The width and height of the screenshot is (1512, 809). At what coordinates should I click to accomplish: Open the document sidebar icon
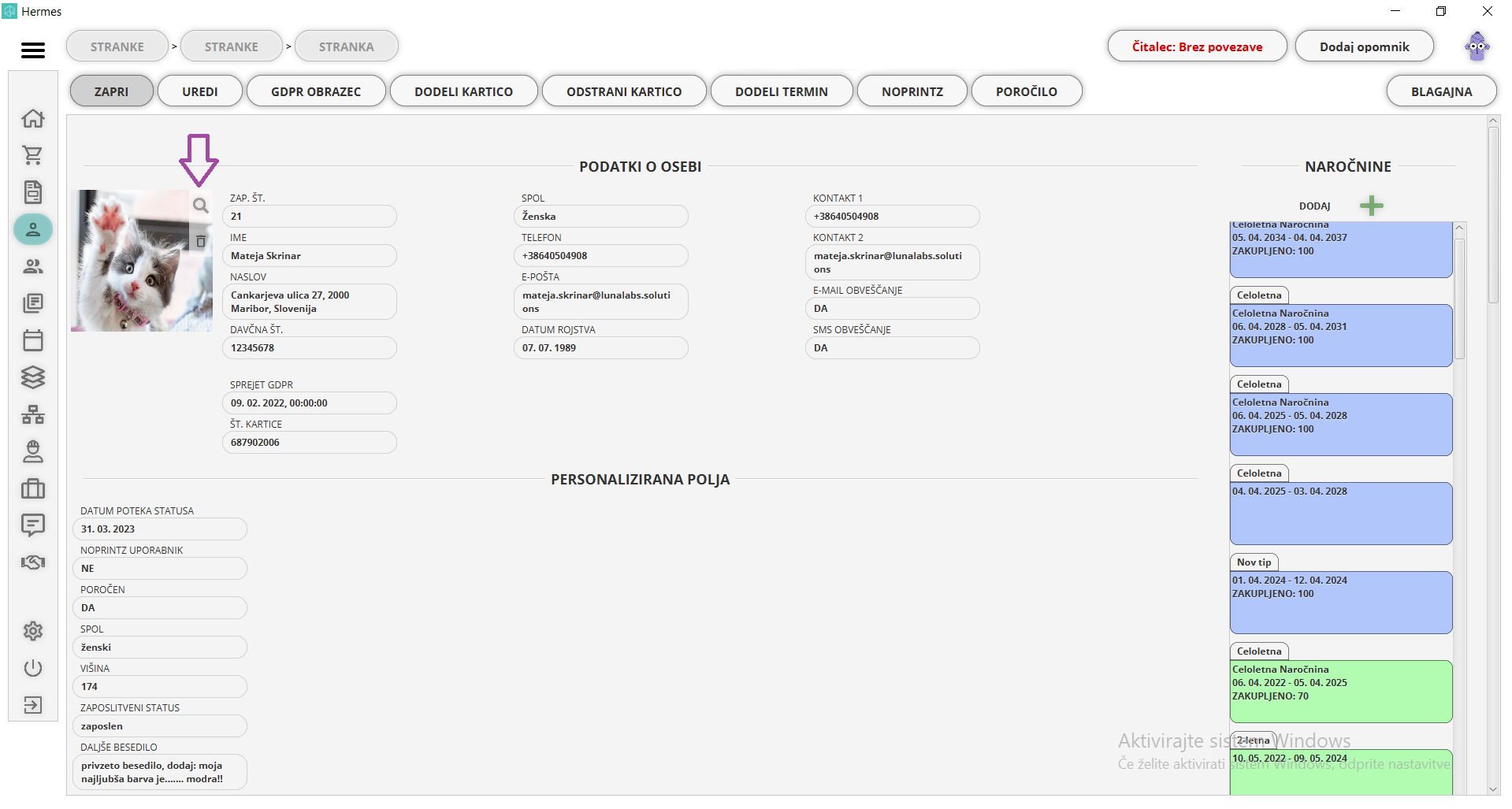point(33,192)
